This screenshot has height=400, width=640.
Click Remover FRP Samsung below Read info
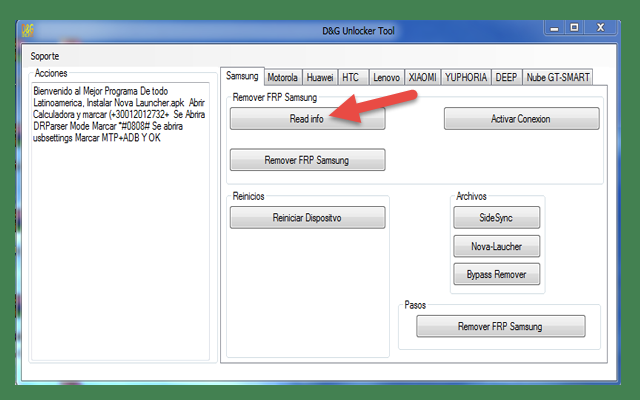(307, 160)
